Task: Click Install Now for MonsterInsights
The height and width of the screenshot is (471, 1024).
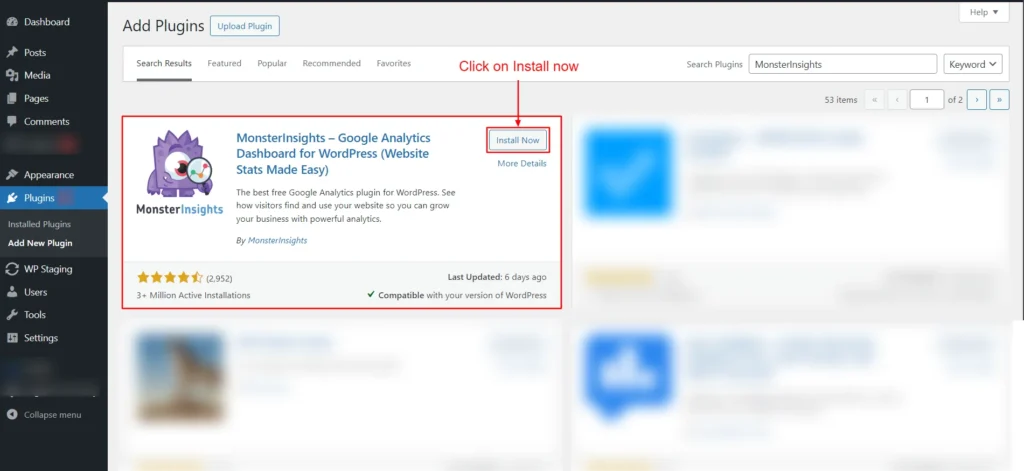Action: 517,140
